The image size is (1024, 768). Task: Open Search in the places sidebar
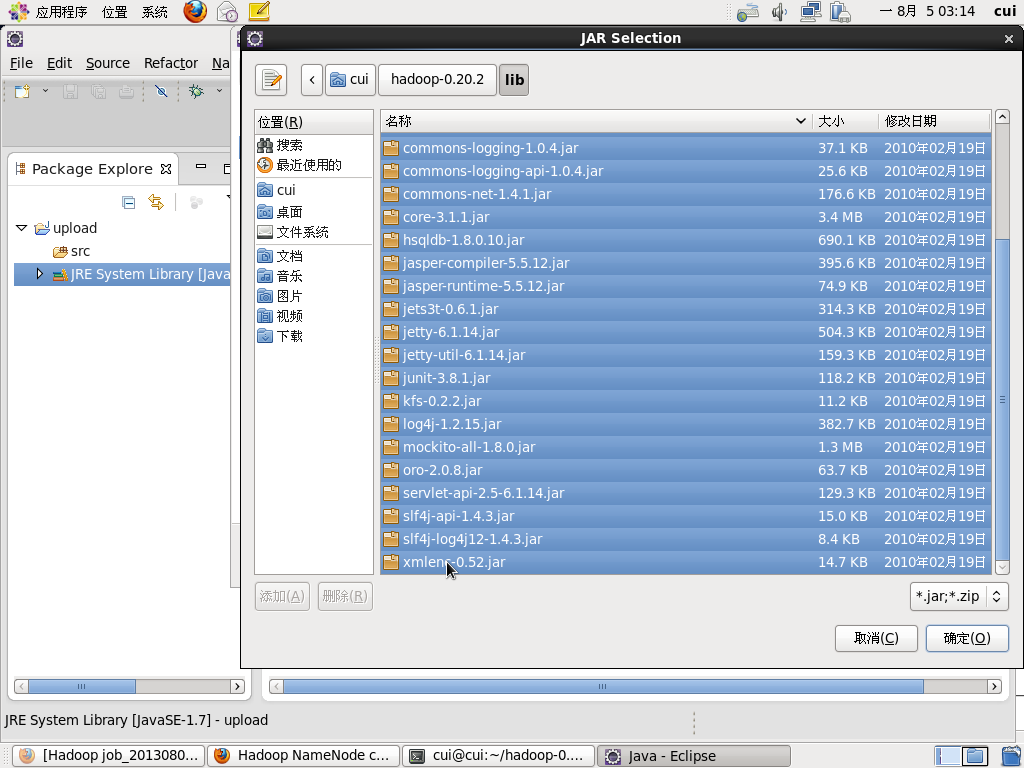click(313, 145)
